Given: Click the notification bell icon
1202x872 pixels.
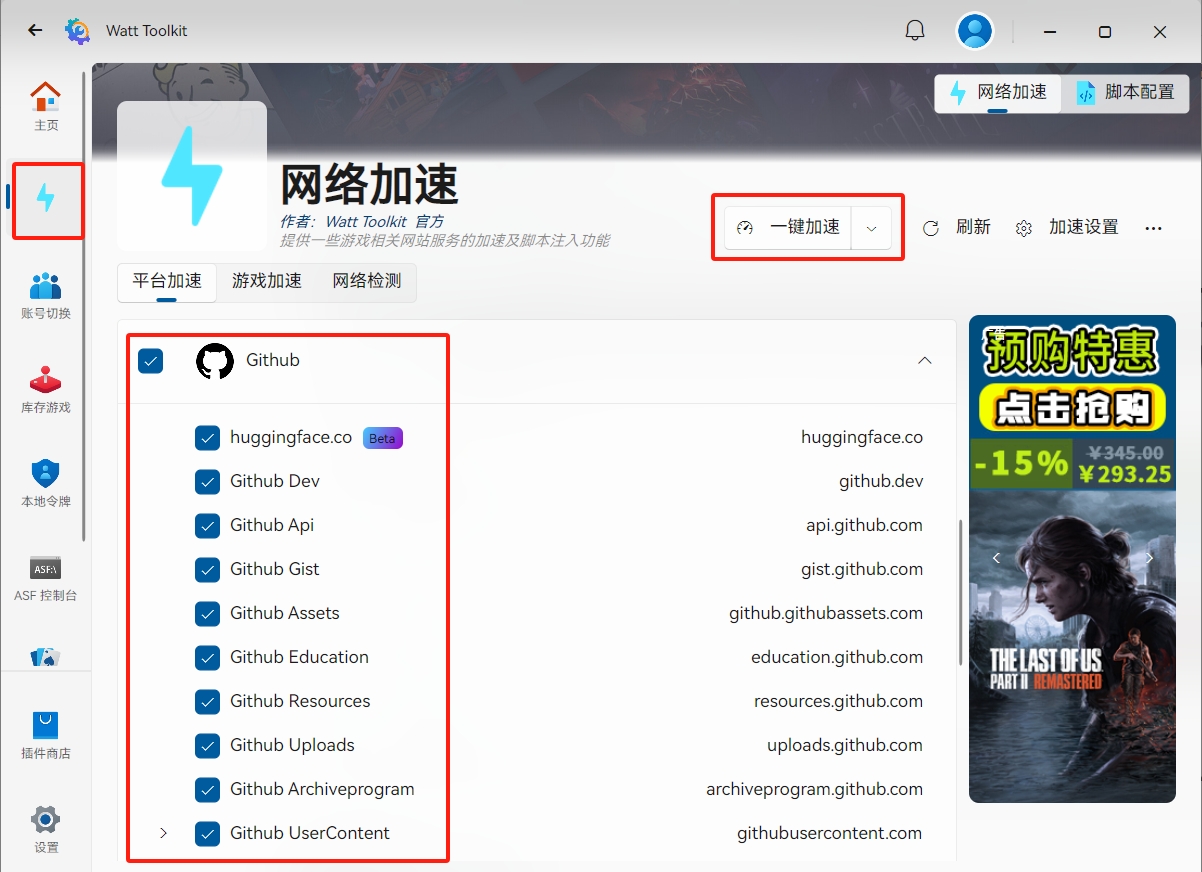Looking at the screenshot, I should [x=915, y=31].
